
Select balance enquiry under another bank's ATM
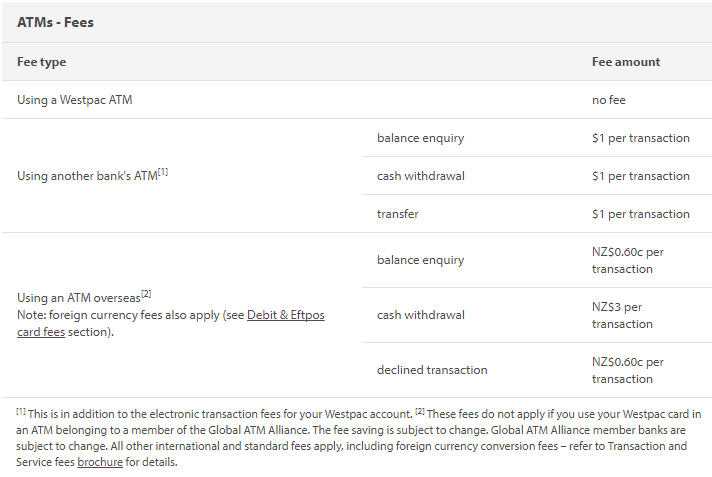[x=420, y=138]
